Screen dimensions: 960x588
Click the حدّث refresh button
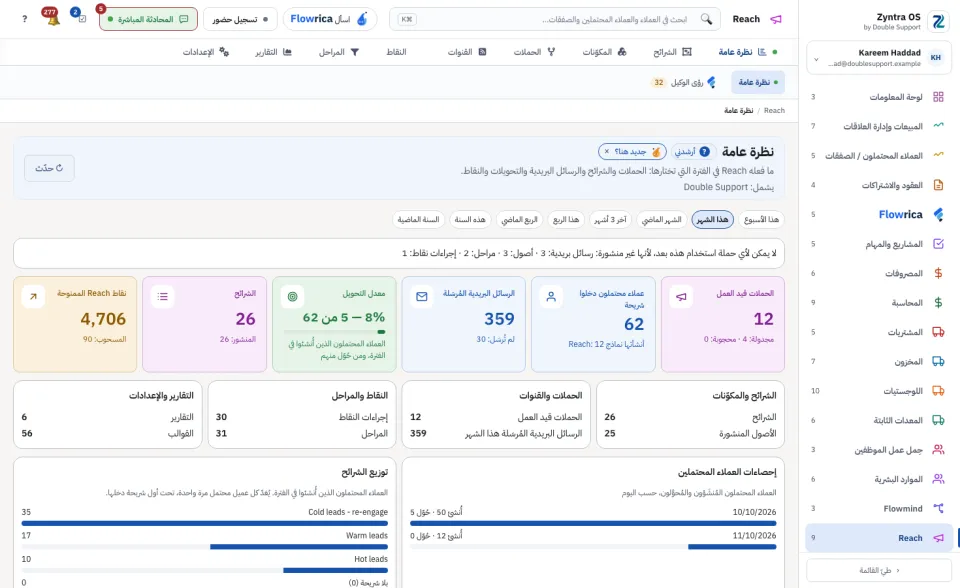(49, 168)
